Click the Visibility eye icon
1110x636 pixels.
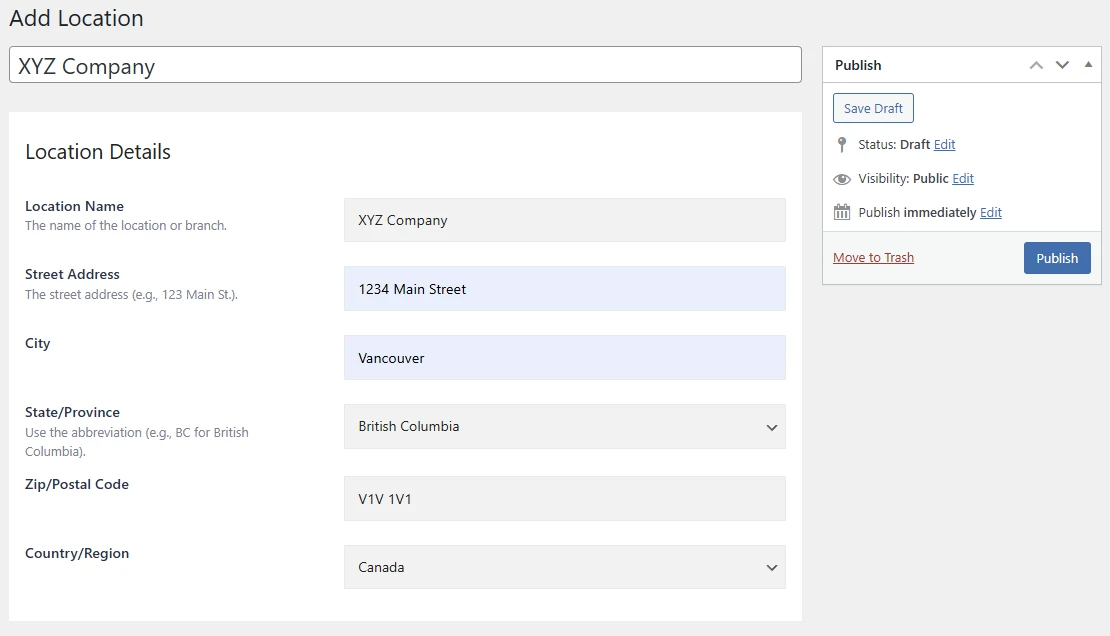pyautogui.click(x=841, y=178)
